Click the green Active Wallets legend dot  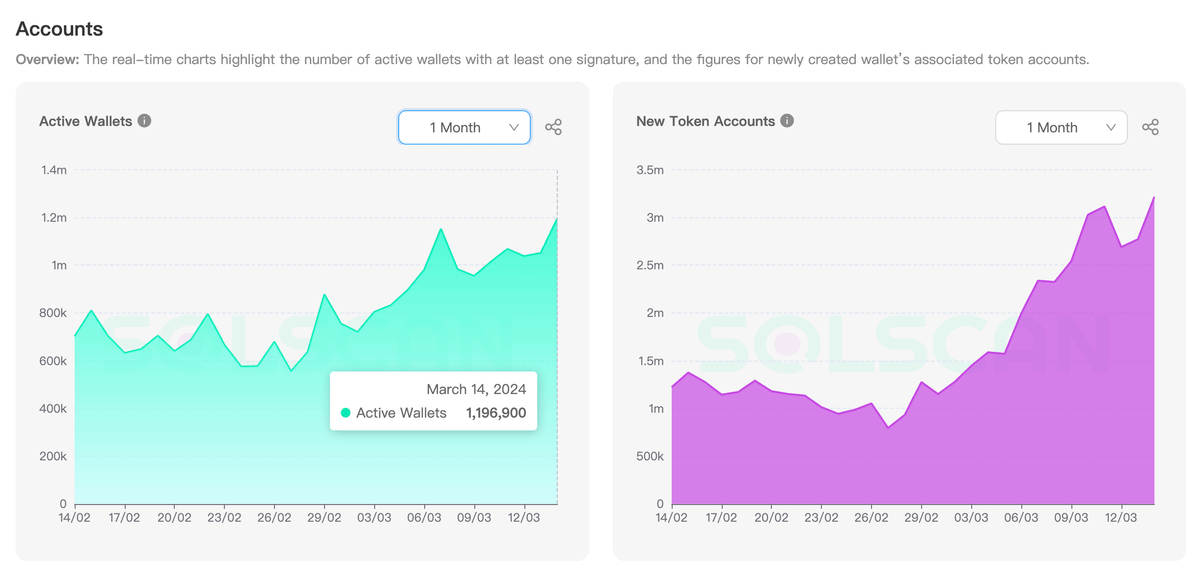tap(346, 413)
